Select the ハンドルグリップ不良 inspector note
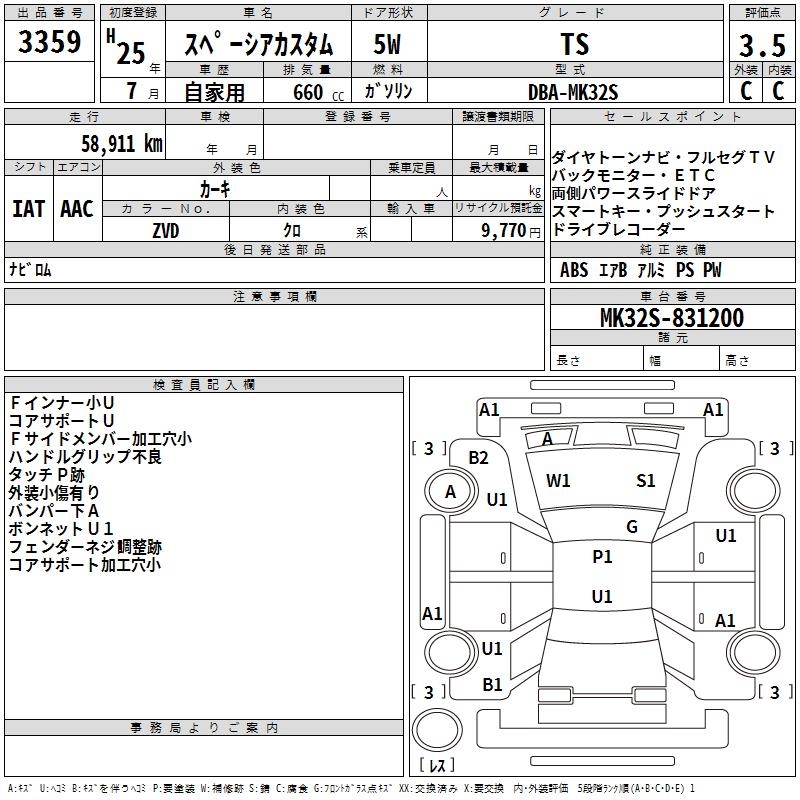 85,456
